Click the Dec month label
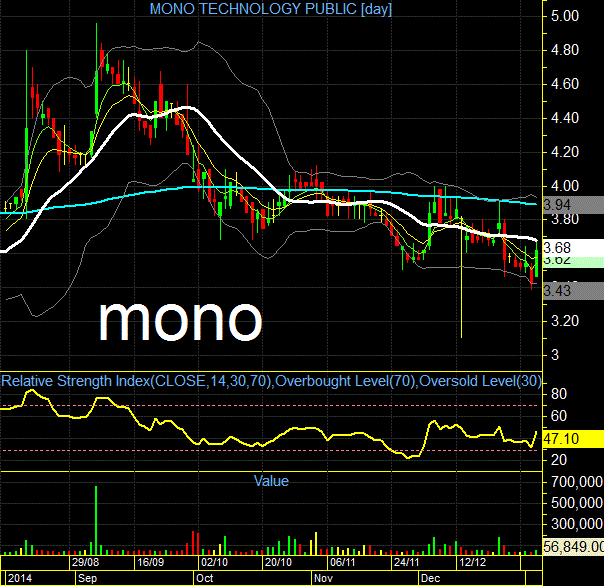Viewport: 604px width, 586px height. [x=430, y=578]
